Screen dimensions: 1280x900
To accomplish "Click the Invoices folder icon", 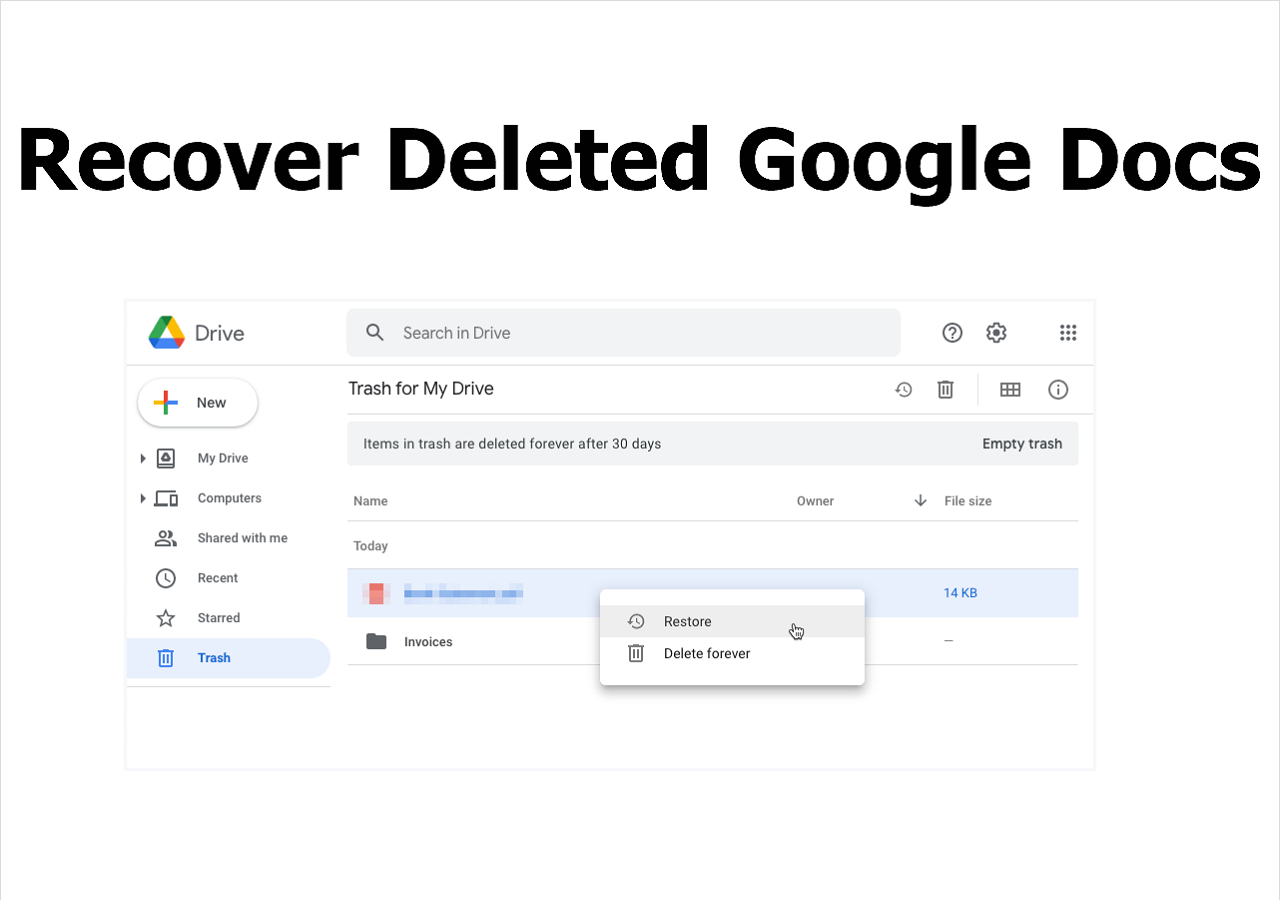I will [x=376, y=642].
